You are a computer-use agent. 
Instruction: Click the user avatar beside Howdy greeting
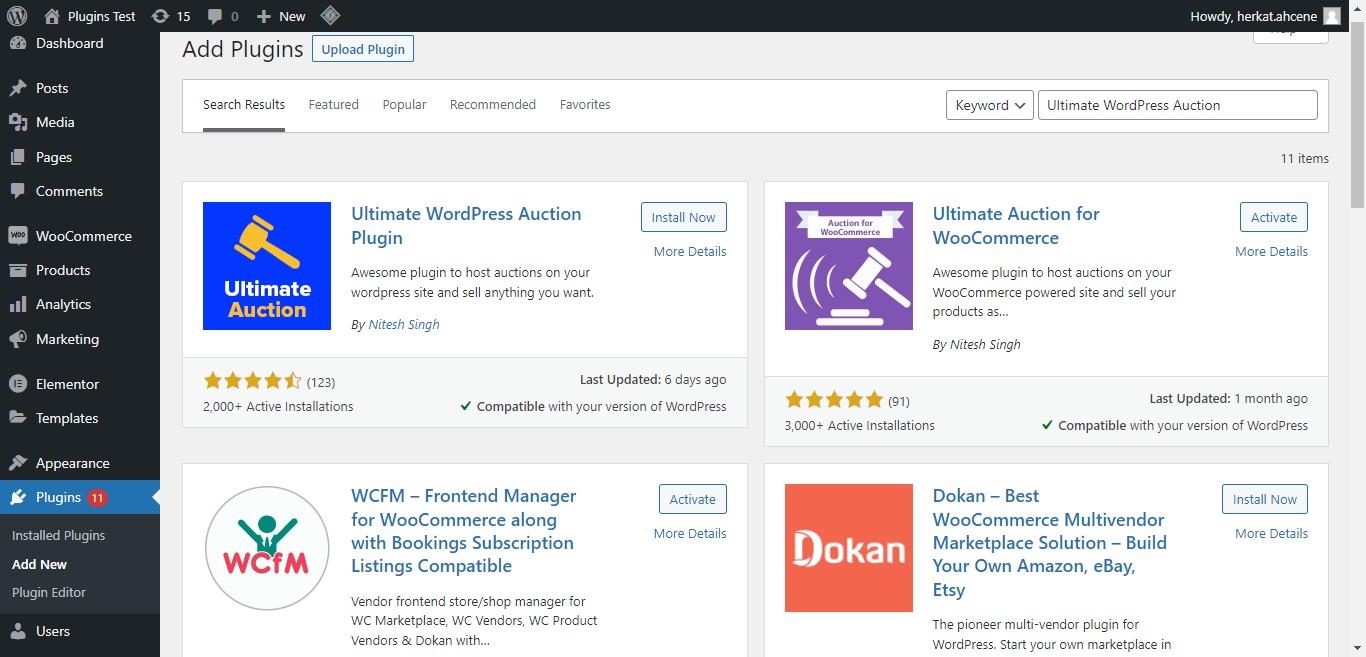(1331, 16)
